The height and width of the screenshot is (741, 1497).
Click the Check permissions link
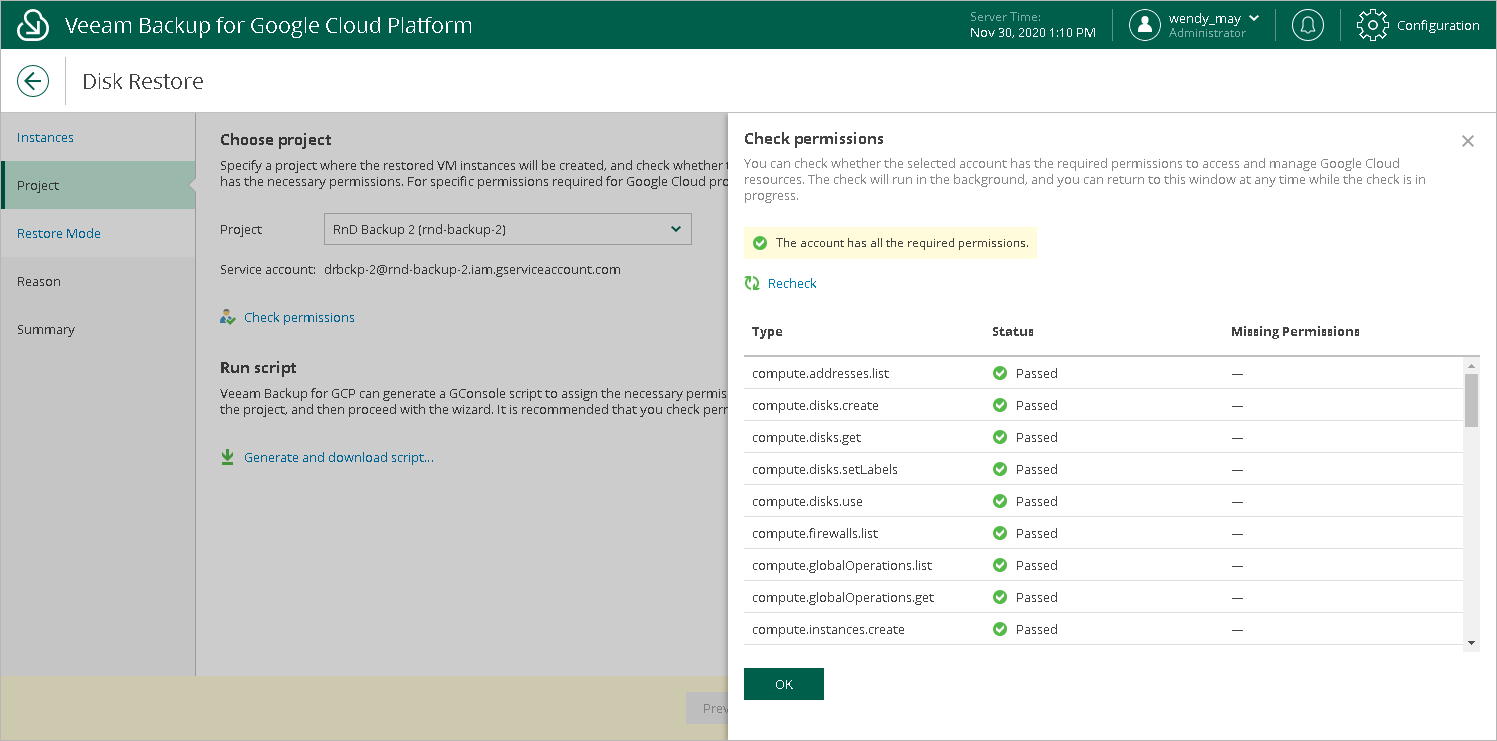pos(299,318)
